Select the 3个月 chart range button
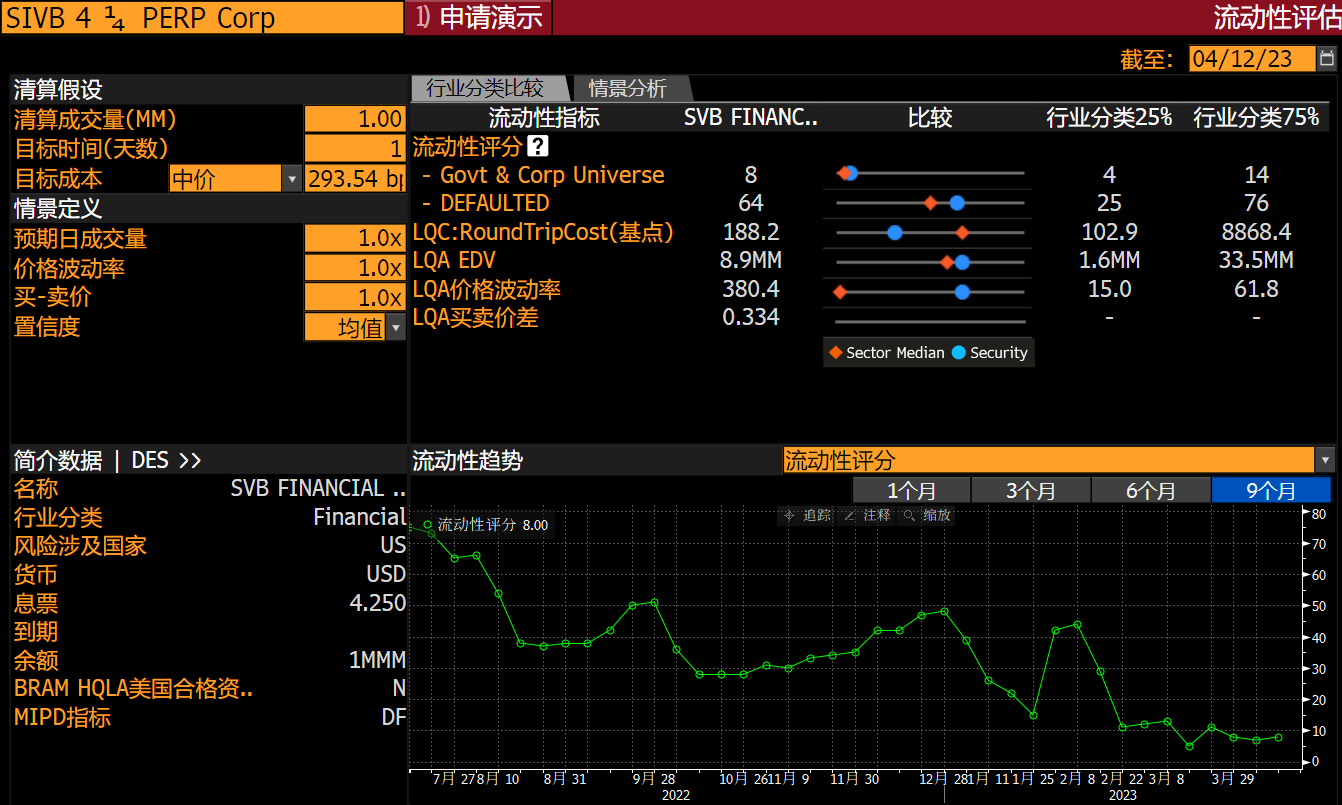Image resolution: width=1342 pixels, height=805 pixels. [1030, 490]
